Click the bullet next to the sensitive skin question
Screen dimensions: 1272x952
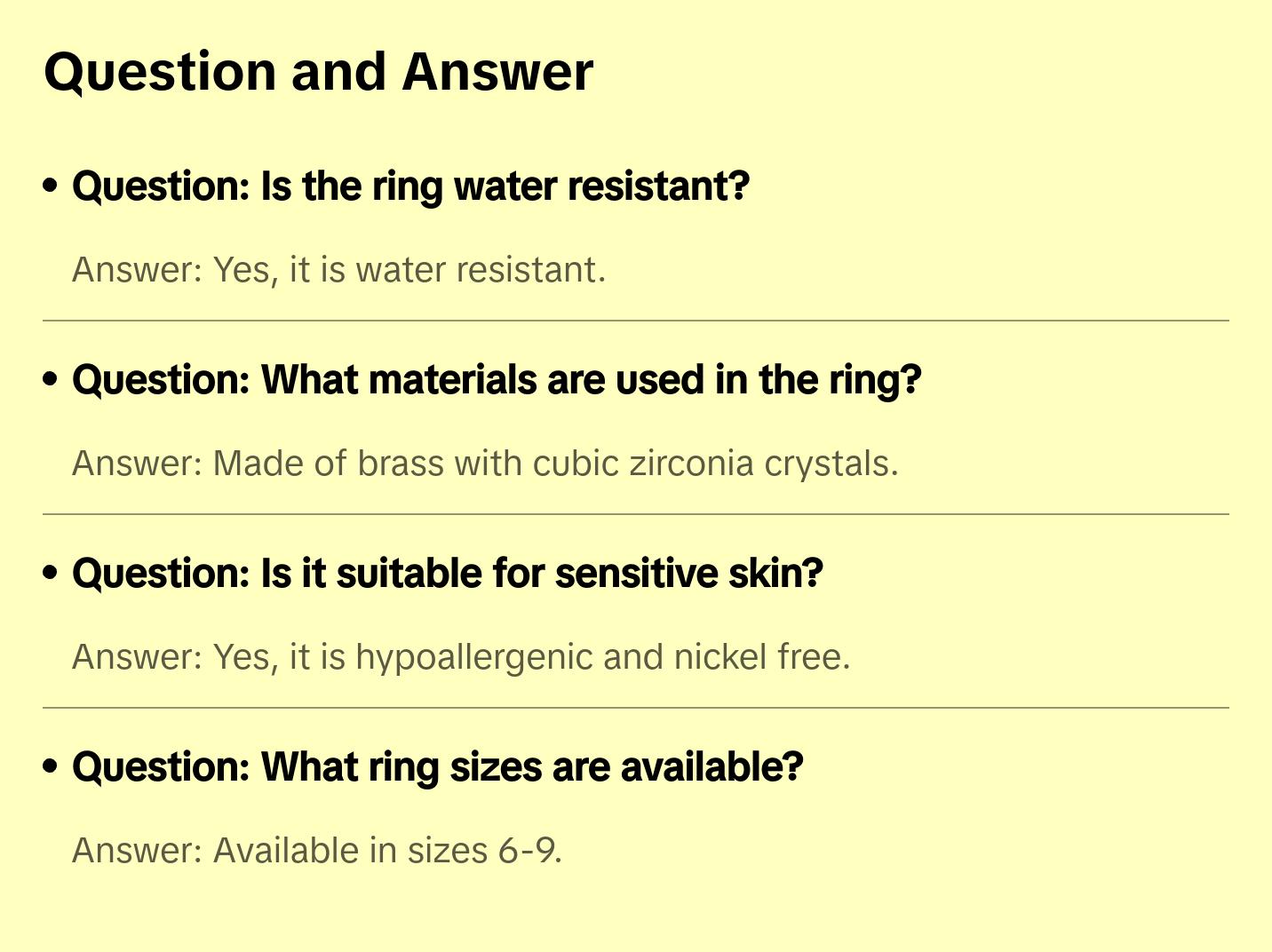51,573
